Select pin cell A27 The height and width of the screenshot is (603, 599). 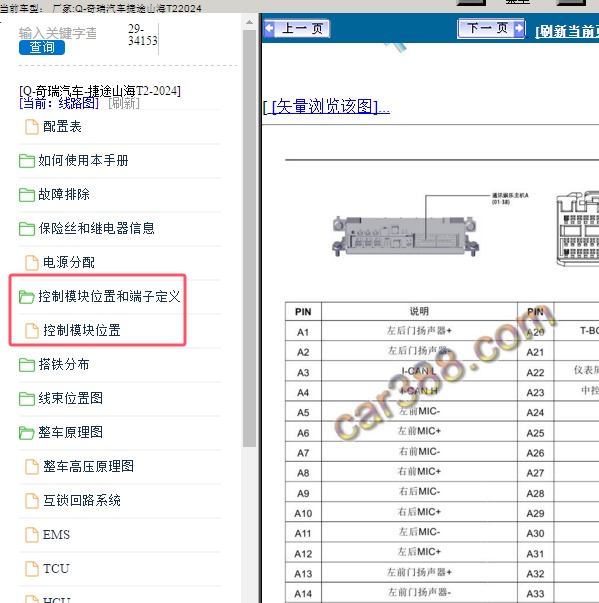click(536, 473)
